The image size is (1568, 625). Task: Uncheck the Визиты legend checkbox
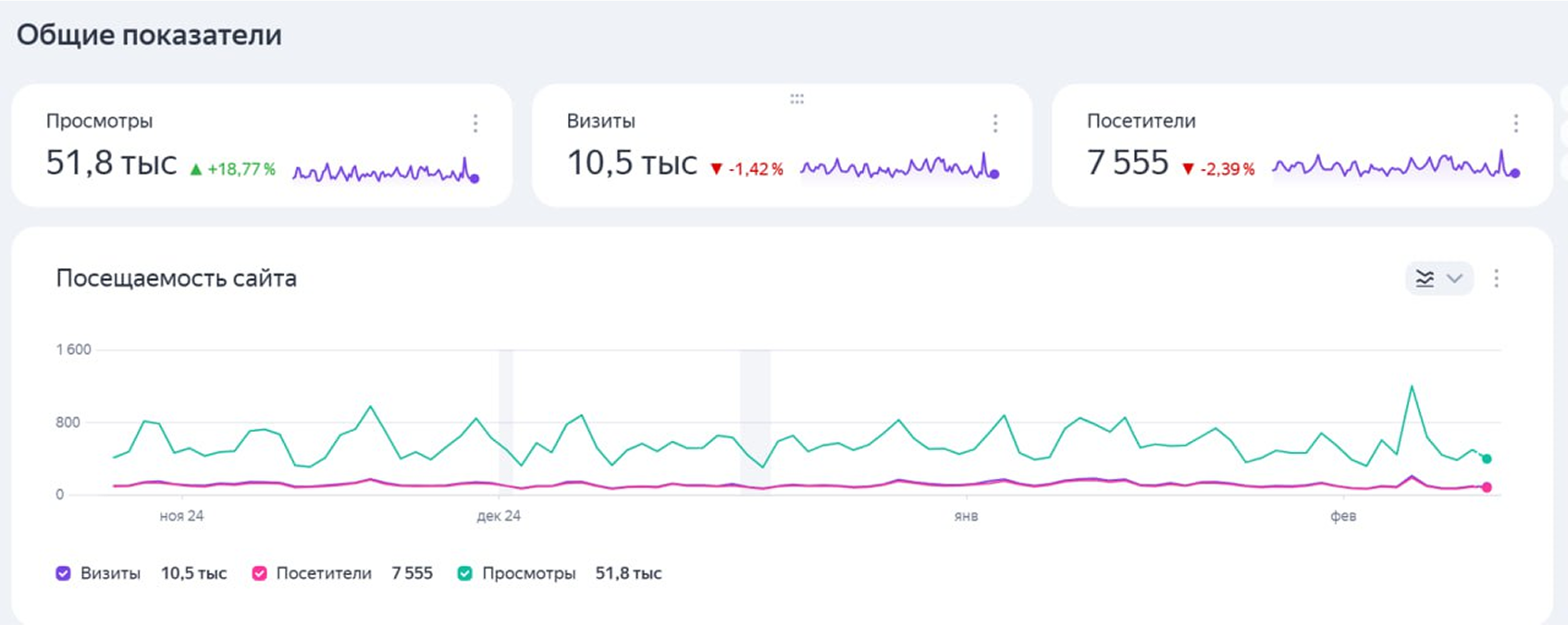pos(63,573)
